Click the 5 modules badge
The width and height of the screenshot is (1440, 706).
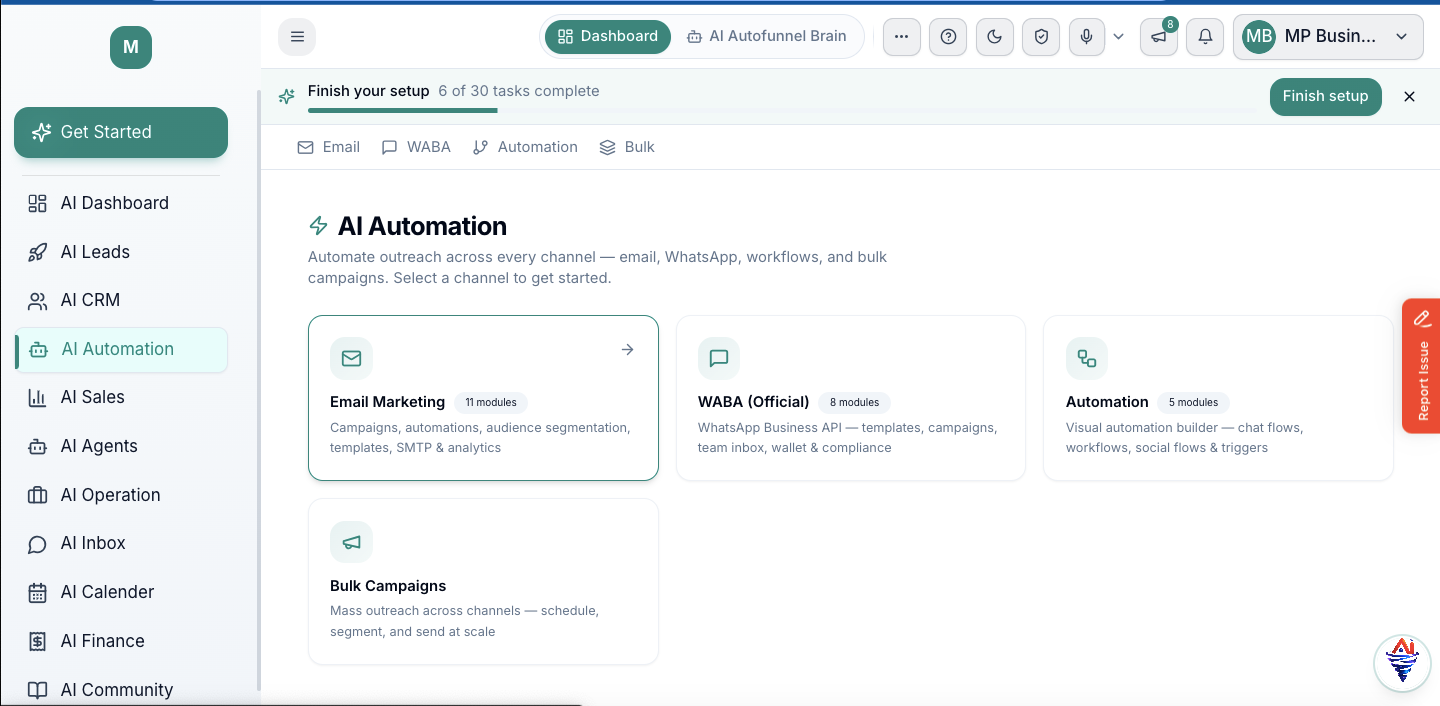point(1193,402)
